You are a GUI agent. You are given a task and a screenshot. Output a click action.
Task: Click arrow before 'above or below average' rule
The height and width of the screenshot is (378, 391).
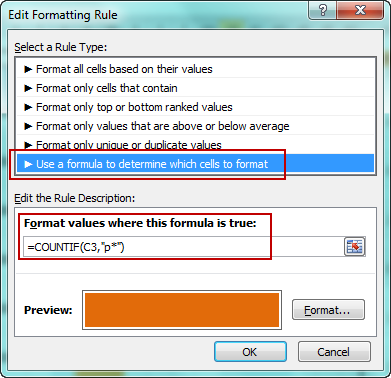pyautogui.click(x=28, y=126)
